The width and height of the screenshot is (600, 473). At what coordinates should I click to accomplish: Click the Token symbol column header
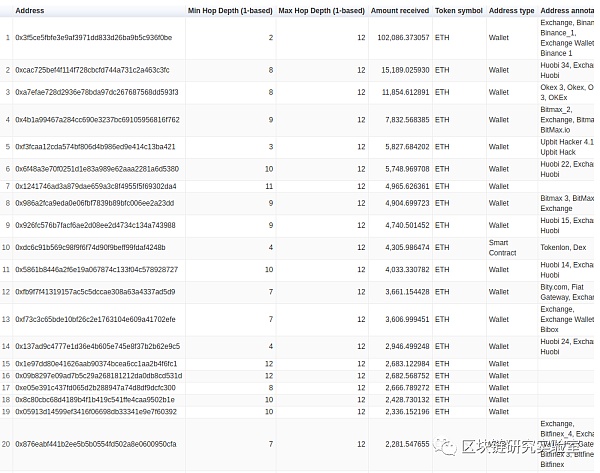click(x=458, y=11)
